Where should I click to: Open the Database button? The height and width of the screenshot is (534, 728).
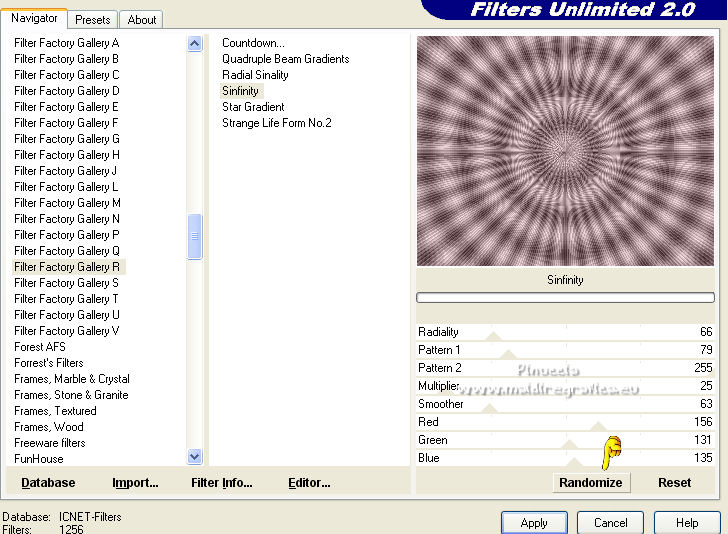coord(48,483)
